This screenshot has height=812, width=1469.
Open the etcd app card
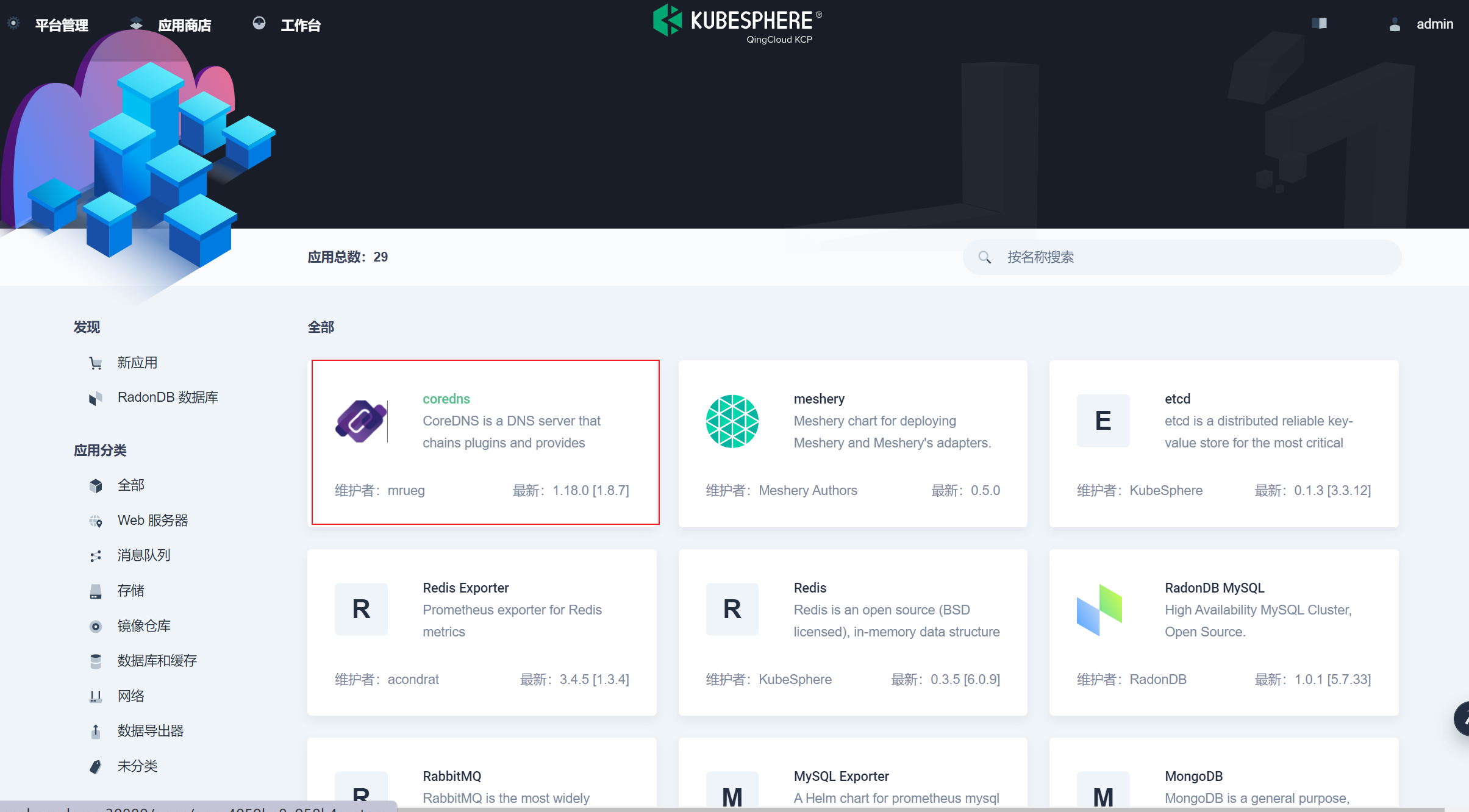(1224, 444)
